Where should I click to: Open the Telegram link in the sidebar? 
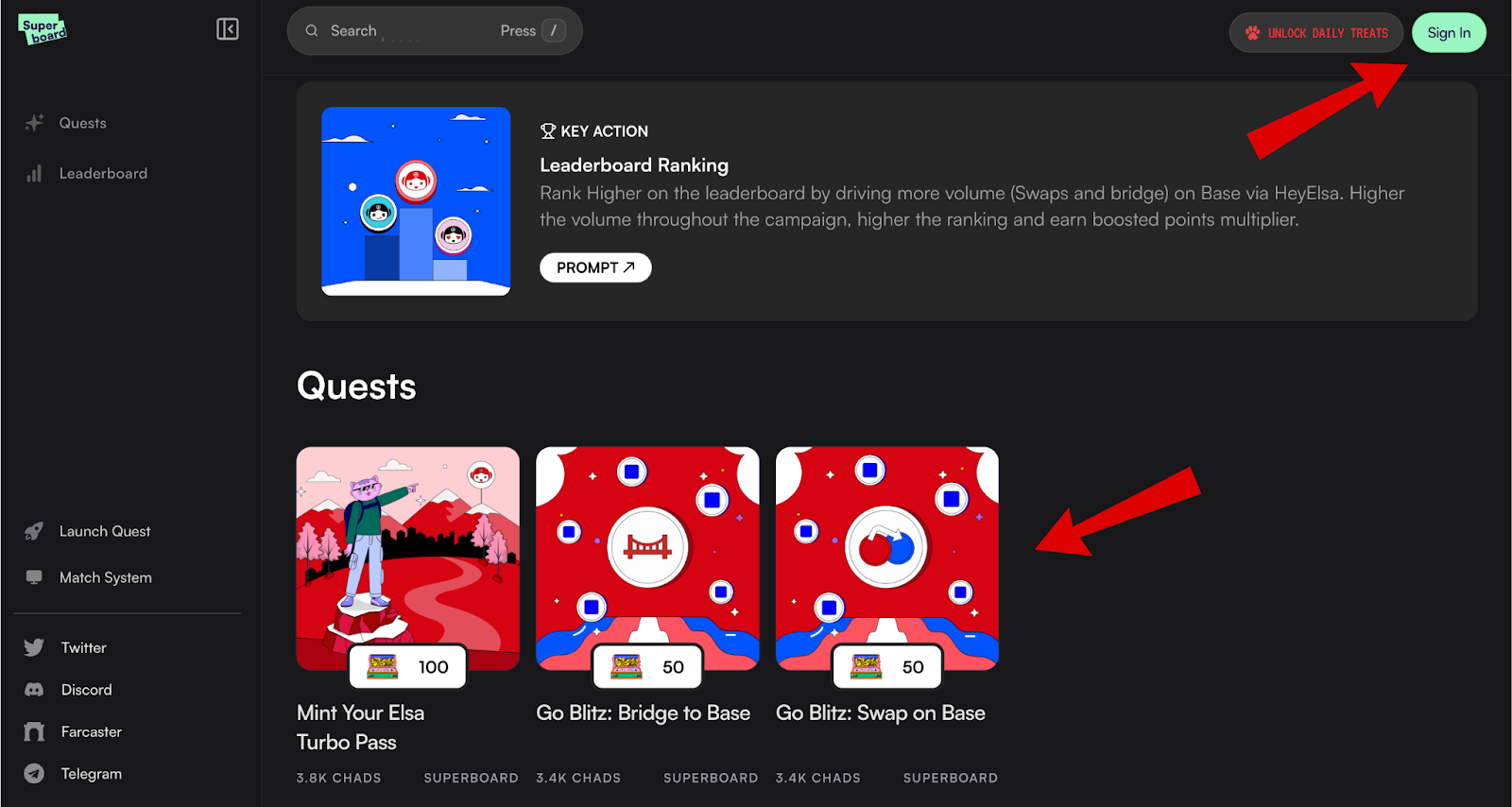coord(92,773)
